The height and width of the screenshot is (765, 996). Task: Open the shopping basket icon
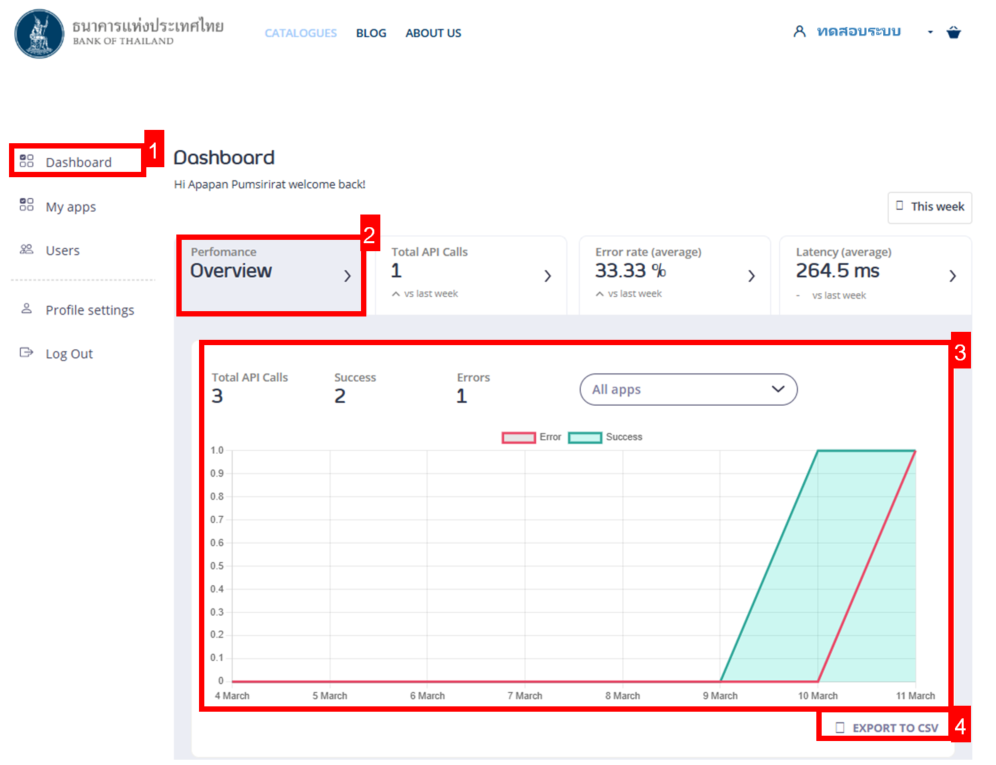pyautogui.click(x=953, y=33)
